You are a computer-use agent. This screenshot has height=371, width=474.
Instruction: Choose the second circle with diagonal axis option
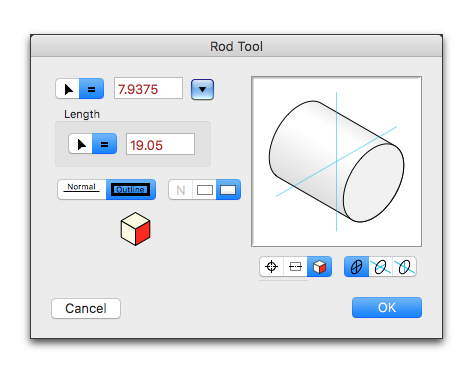coord(404,267)
